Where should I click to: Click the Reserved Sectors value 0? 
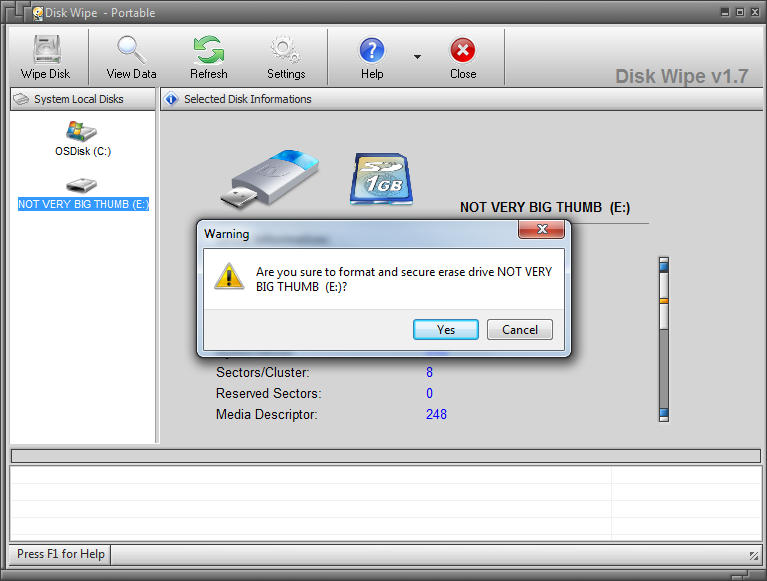pyautogui.click(x=429, y=393)
